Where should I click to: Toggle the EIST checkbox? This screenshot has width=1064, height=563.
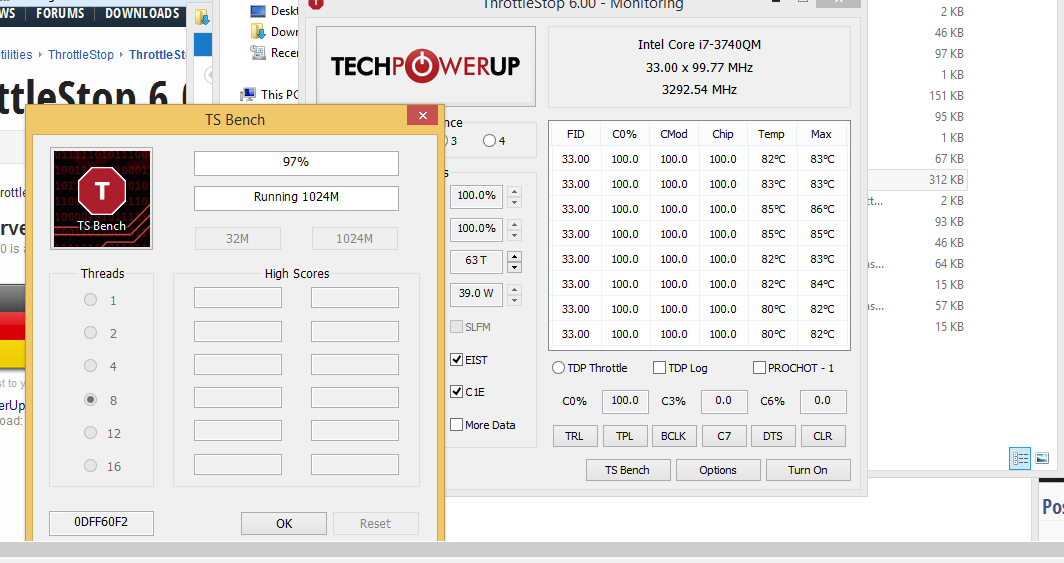coord(457,360)
